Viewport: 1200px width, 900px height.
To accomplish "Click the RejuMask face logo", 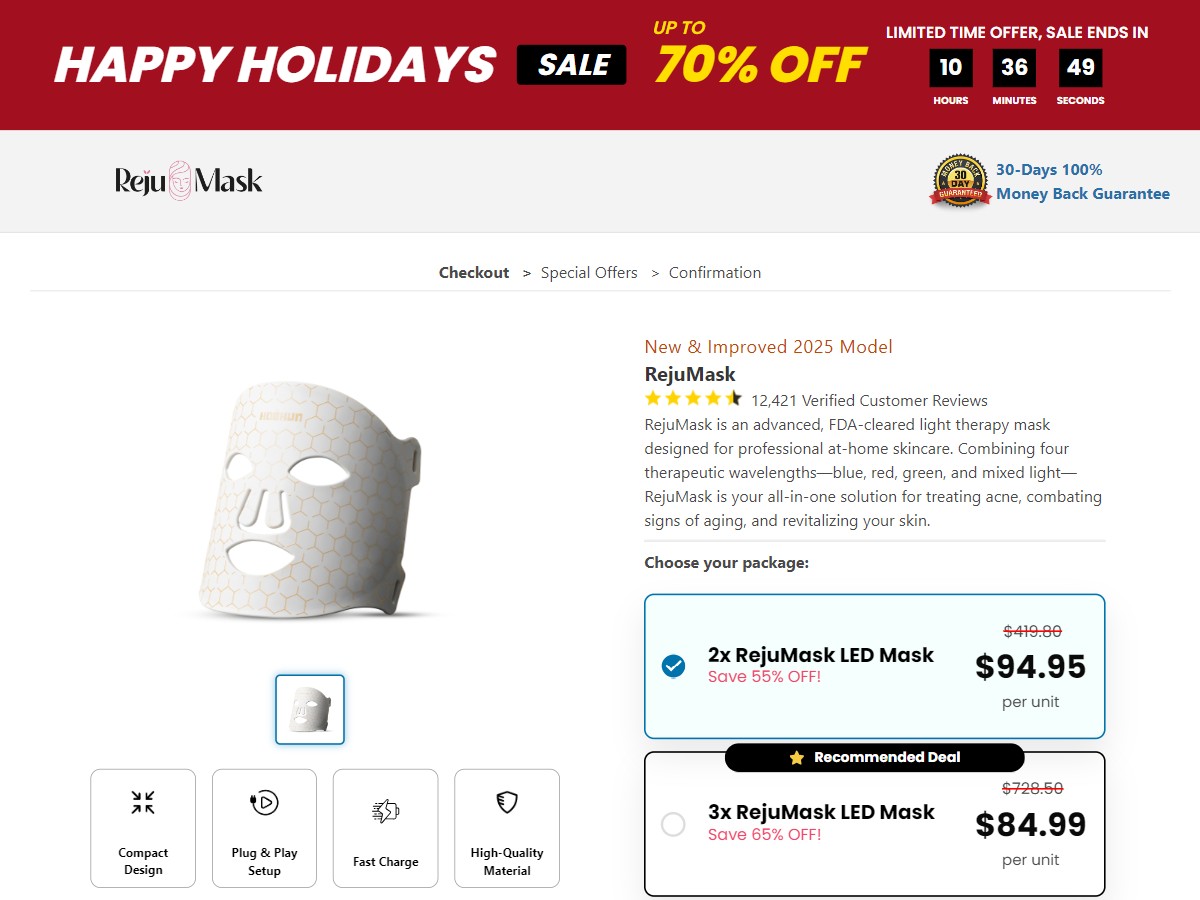I will [x=178, y=178].
